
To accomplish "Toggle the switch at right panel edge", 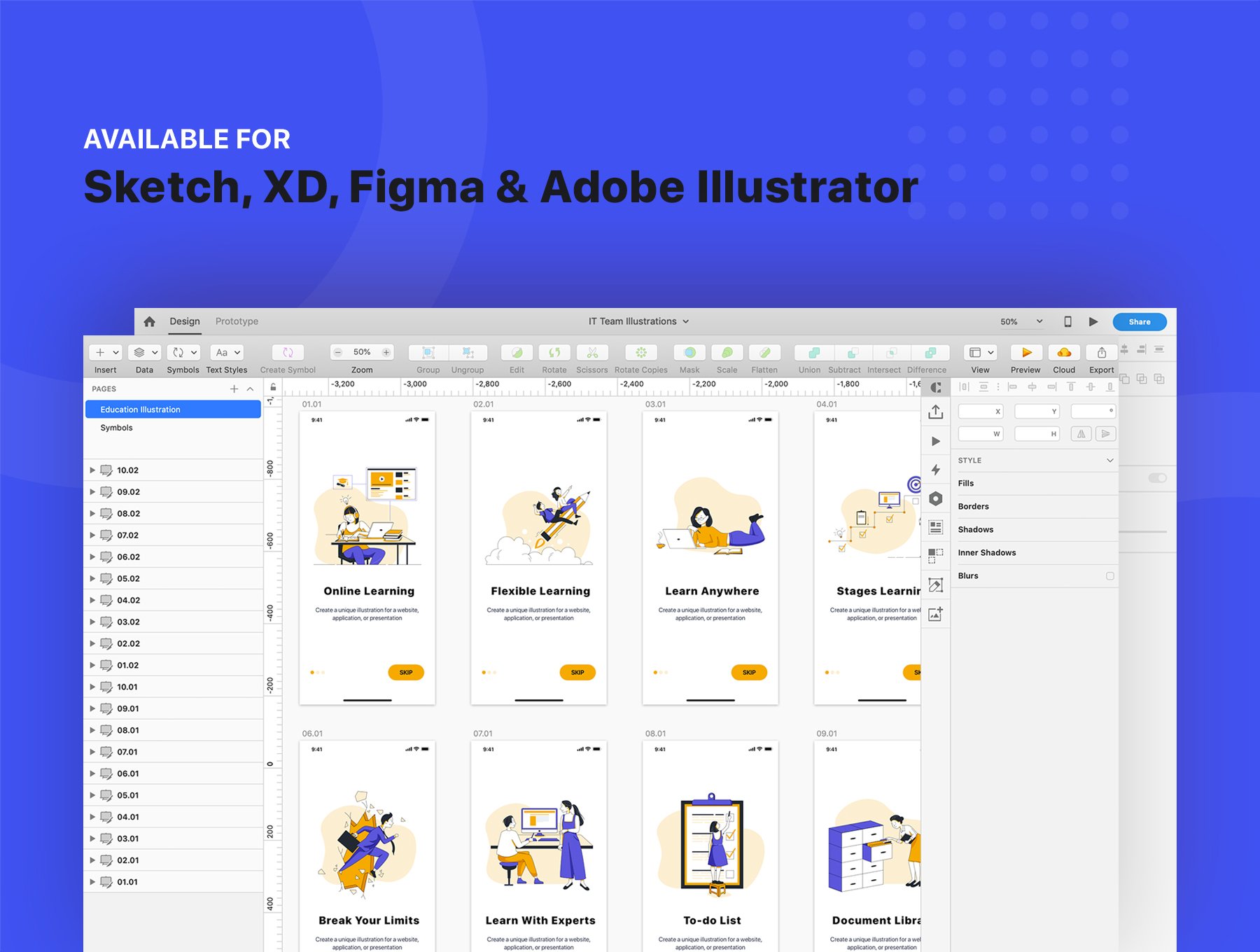I will 1157,478.
